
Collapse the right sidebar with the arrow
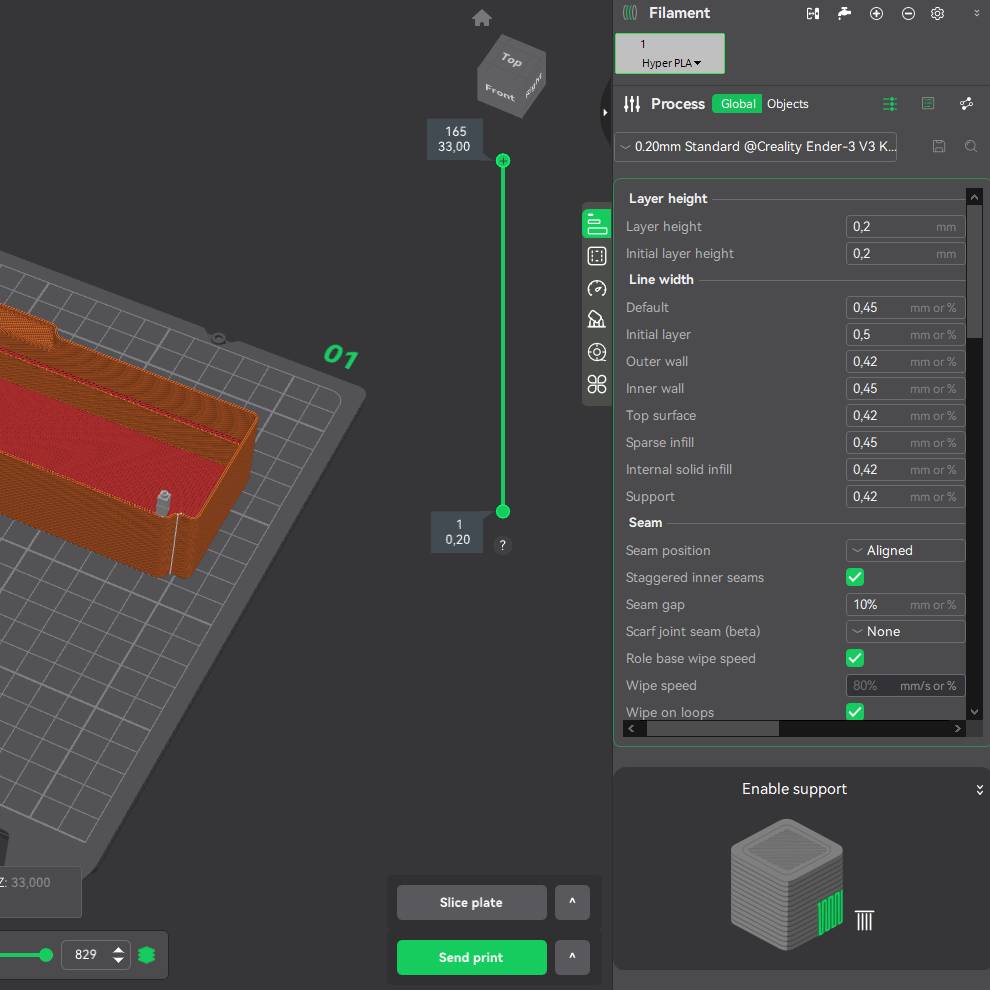coord(605,112)
